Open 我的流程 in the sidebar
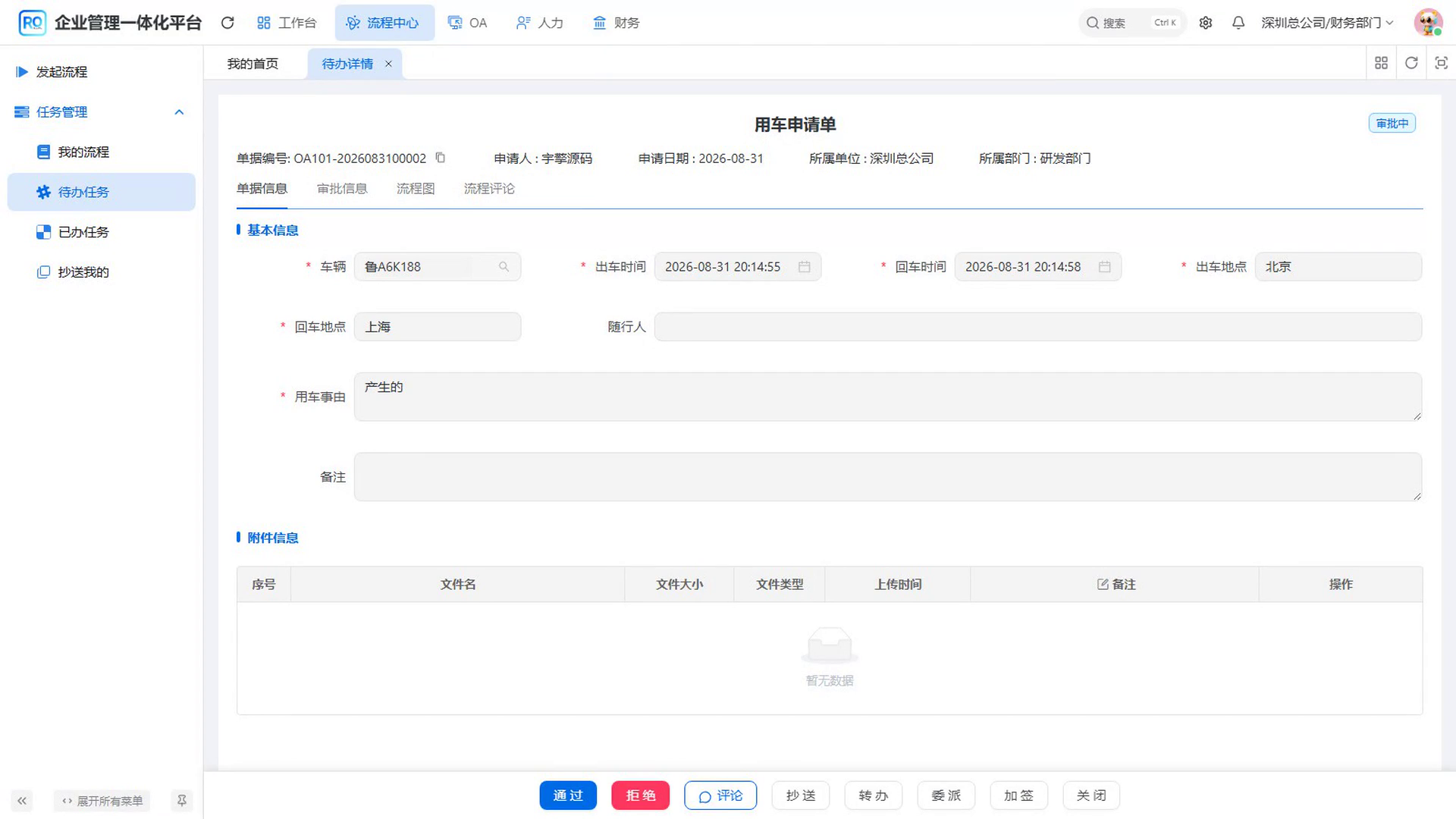The image size is (1456, 819). coord(102,152)
